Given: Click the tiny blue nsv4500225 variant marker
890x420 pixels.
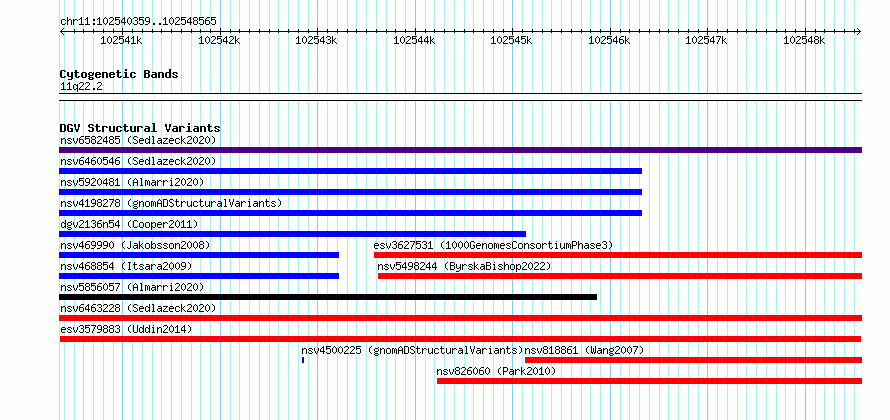Looking at the screenshot, I should point(303,360).
